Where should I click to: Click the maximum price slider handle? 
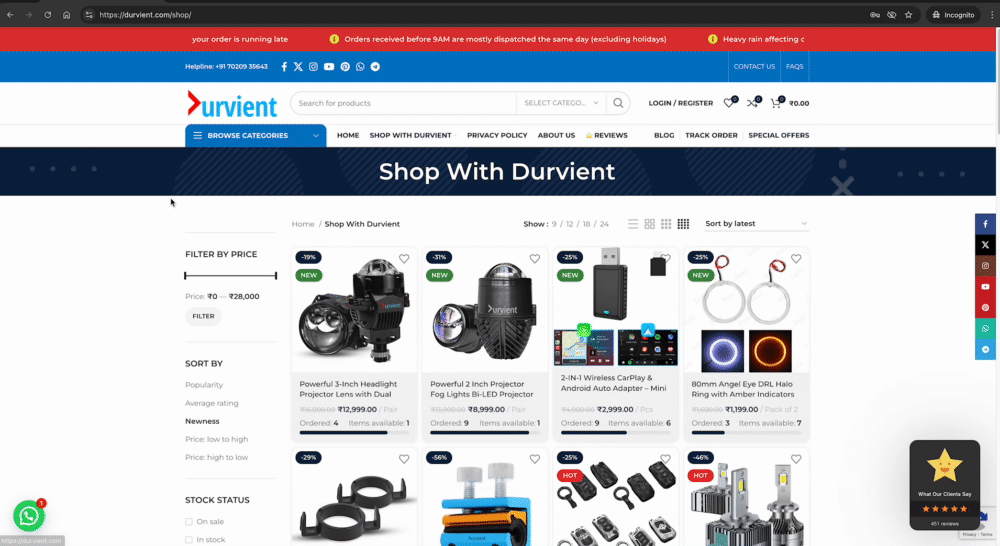click(x=276, y=276)
